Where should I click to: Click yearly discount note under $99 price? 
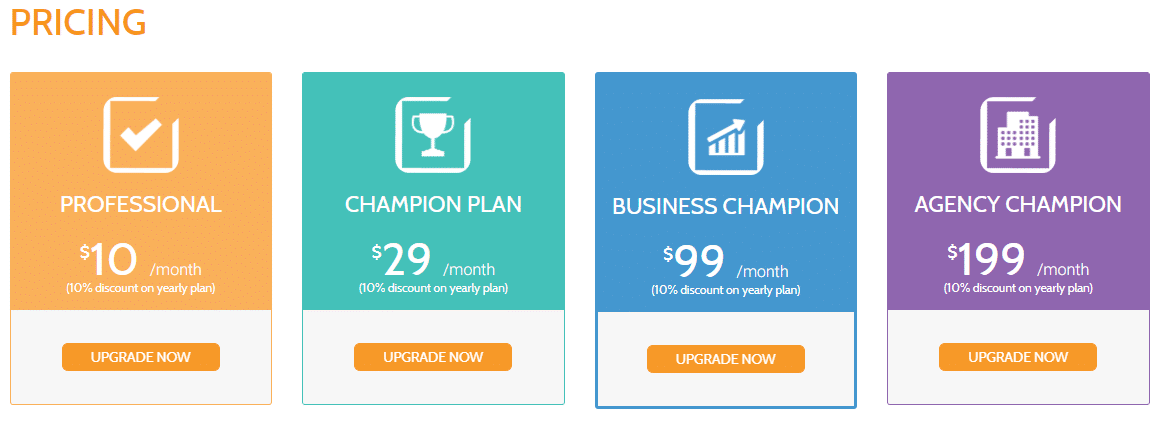[x=726, y=291]
